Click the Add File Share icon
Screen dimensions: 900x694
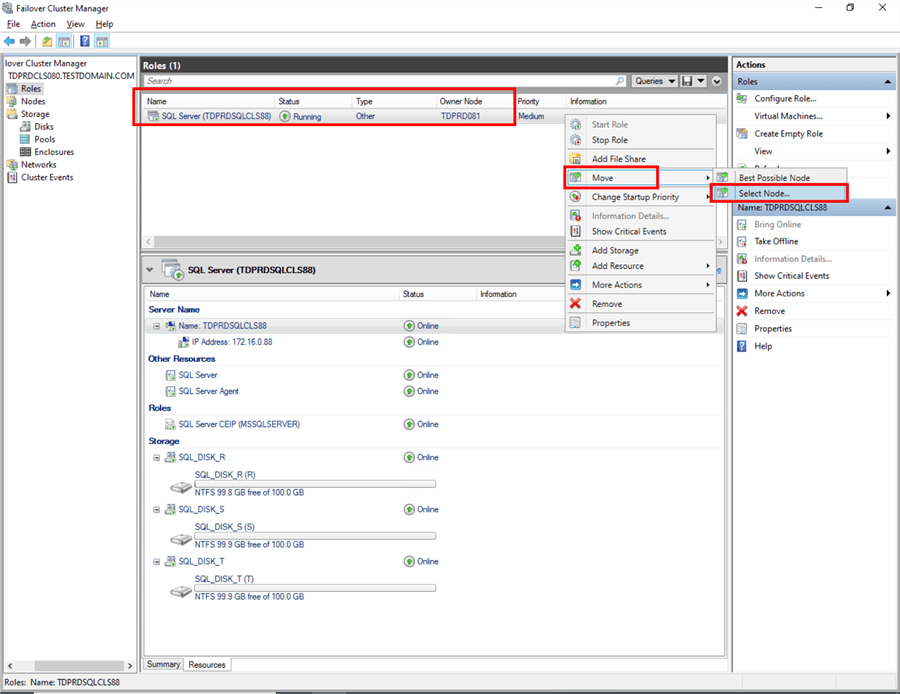575,159
